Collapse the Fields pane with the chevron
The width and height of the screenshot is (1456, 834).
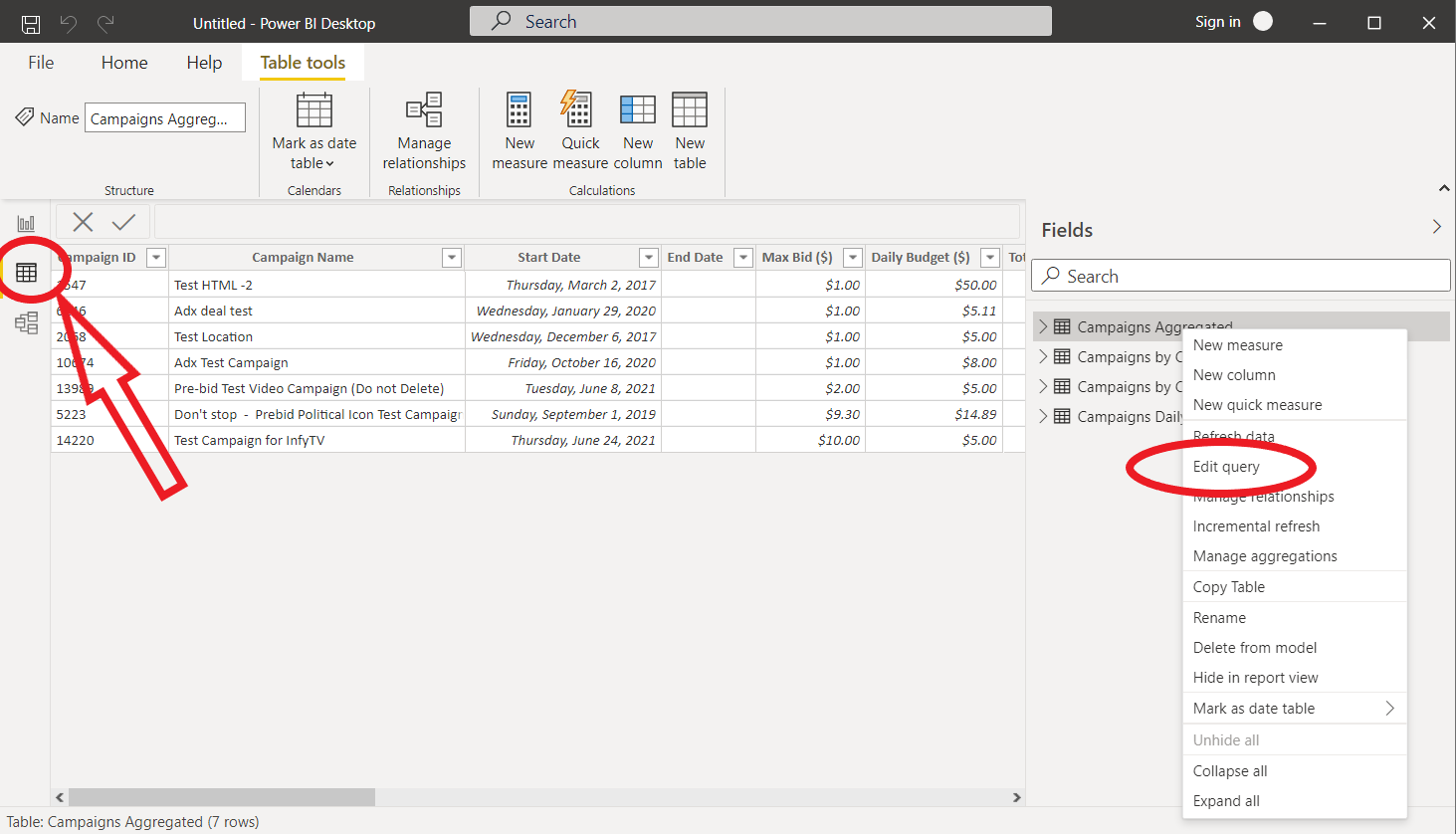(1436, 227)
